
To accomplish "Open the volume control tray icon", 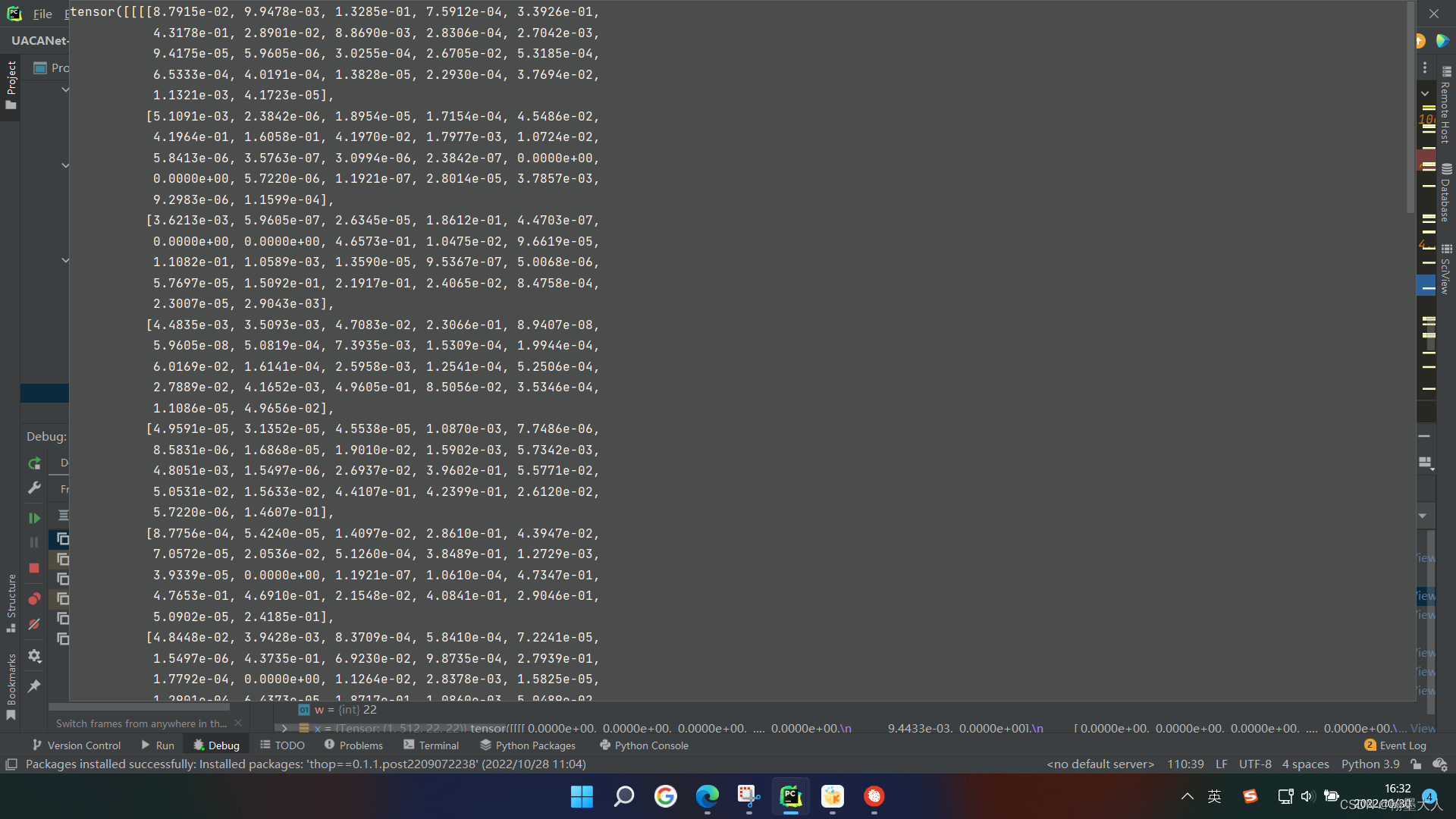I will [1307, 796].
